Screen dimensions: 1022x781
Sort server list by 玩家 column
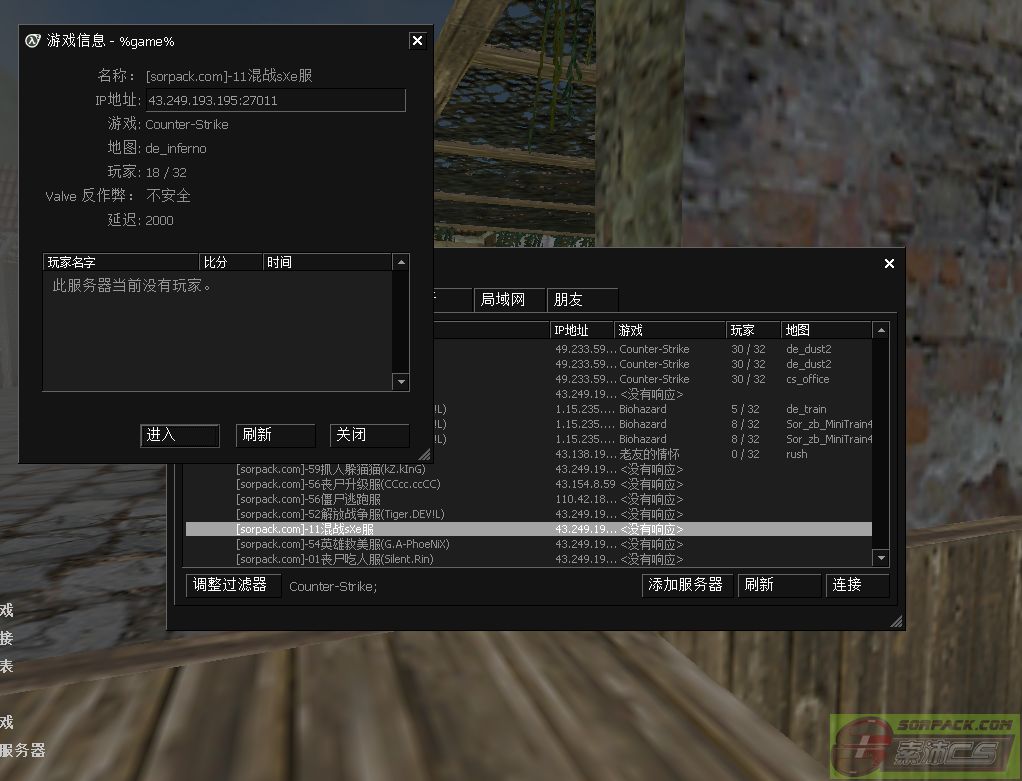pyautogui.click(x=753, y=330)
